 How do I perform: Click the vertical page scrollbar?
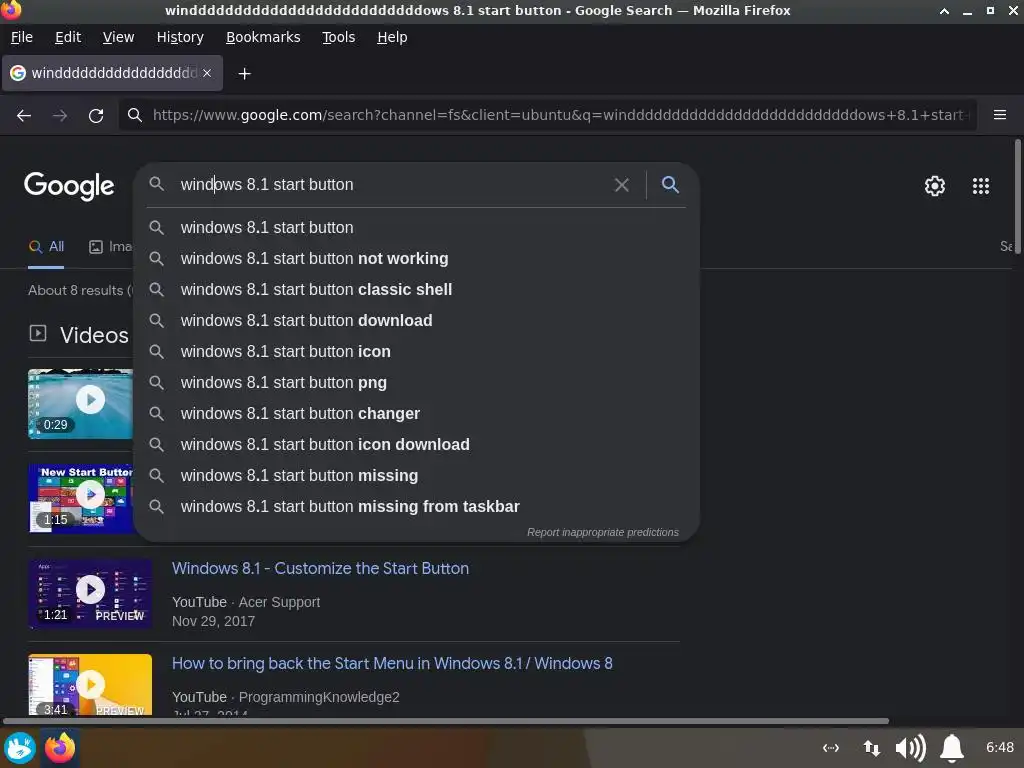1017,199
